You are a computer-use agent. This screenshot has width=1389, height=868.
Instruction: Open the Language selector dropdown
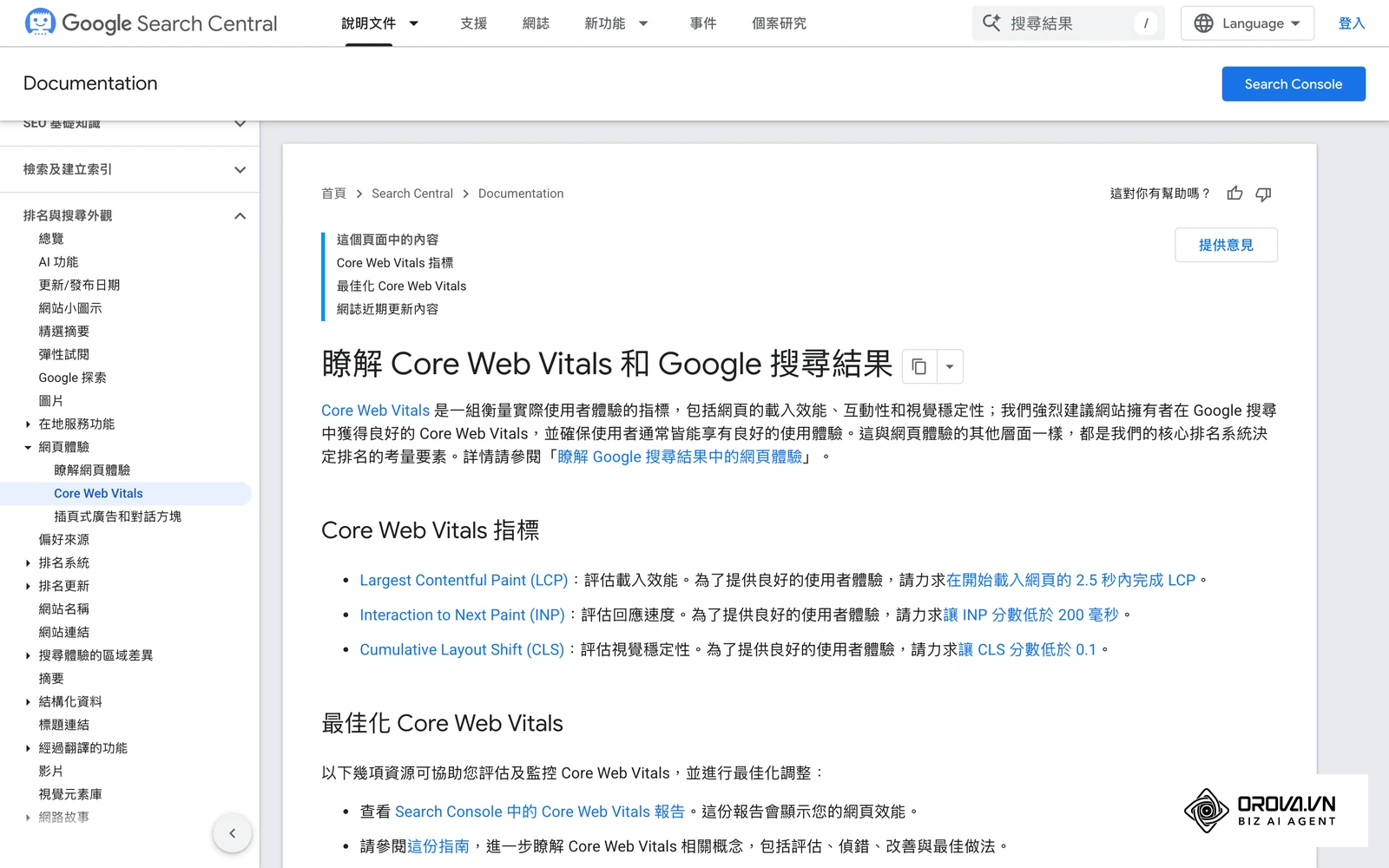tap(1247, 23)
